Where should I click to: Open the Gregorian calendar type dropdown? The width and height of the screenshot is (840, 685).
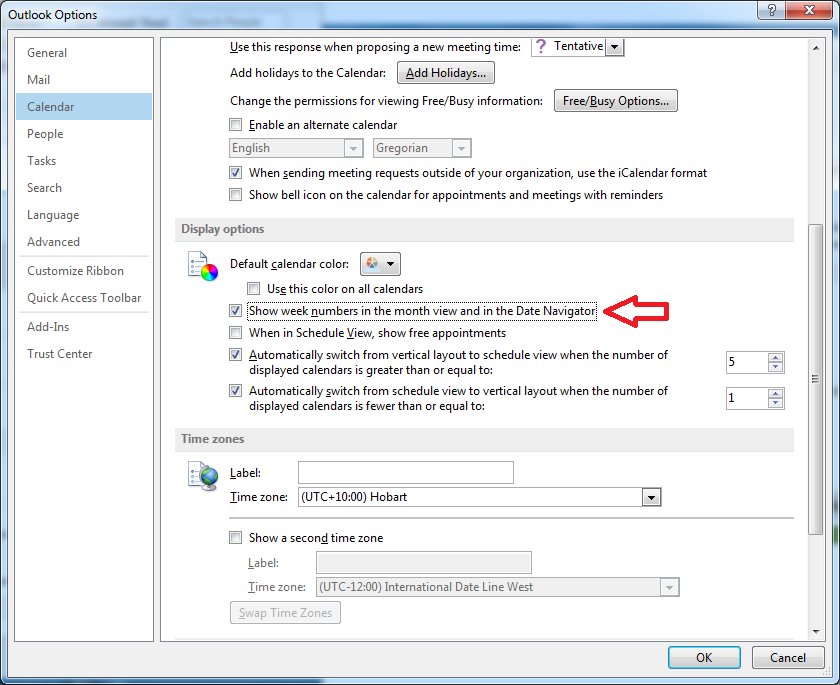click(461, 148)
